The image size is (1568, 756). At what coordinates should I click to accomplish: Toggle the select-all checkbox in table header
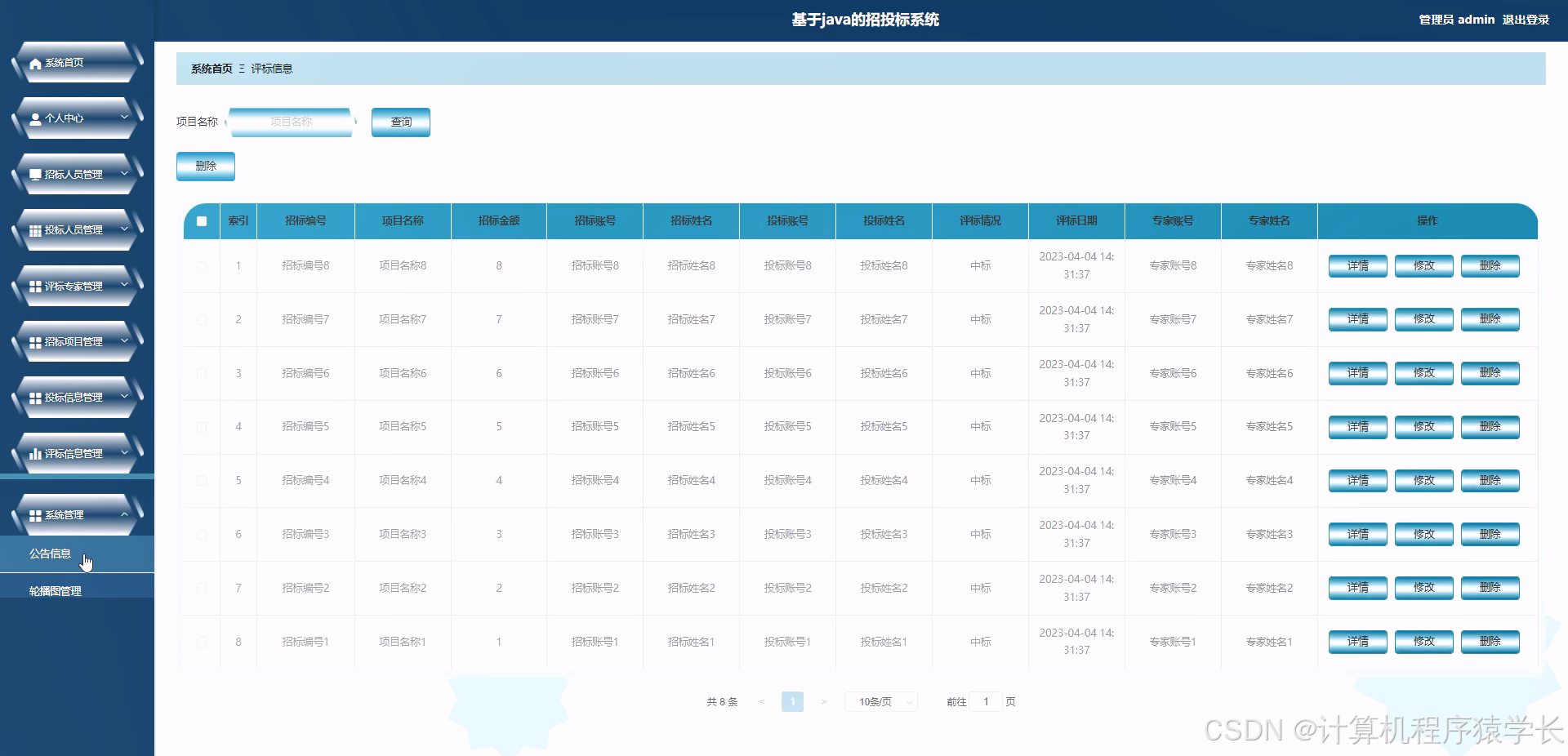[202, 221]
